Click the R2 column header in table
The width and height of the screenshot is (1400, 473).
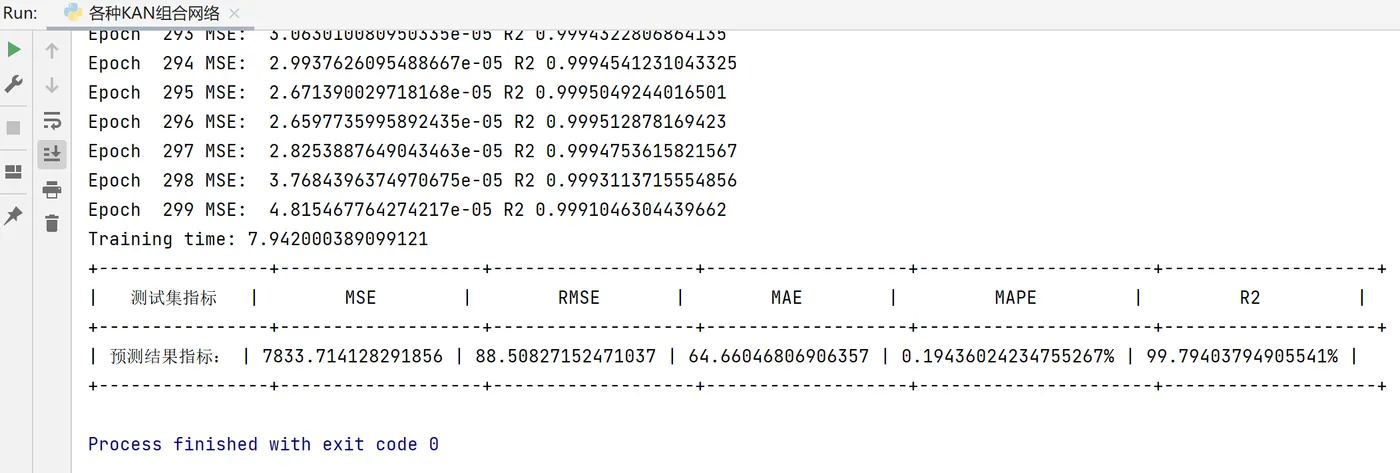pyautogui.click(x=1249, y=298)
